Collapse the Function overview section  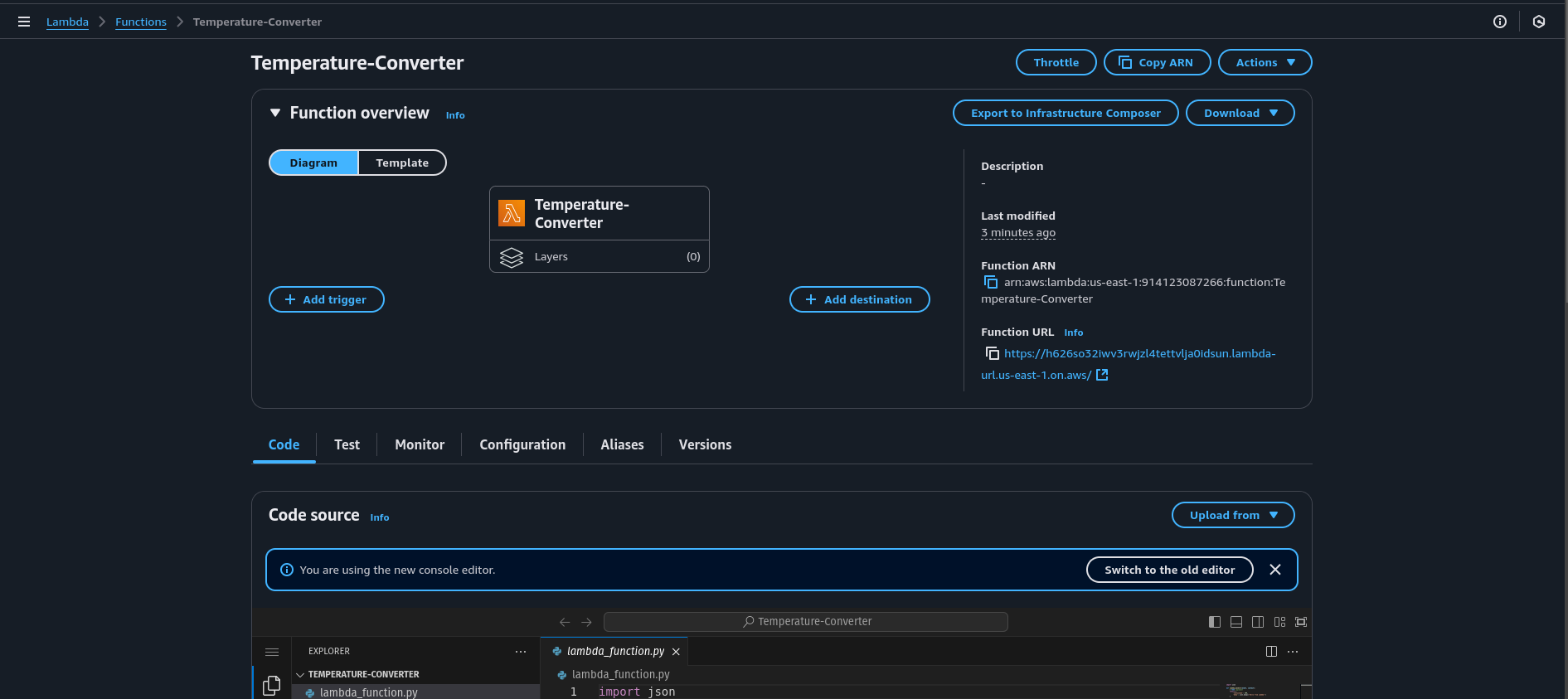click(x=275, y=113)
